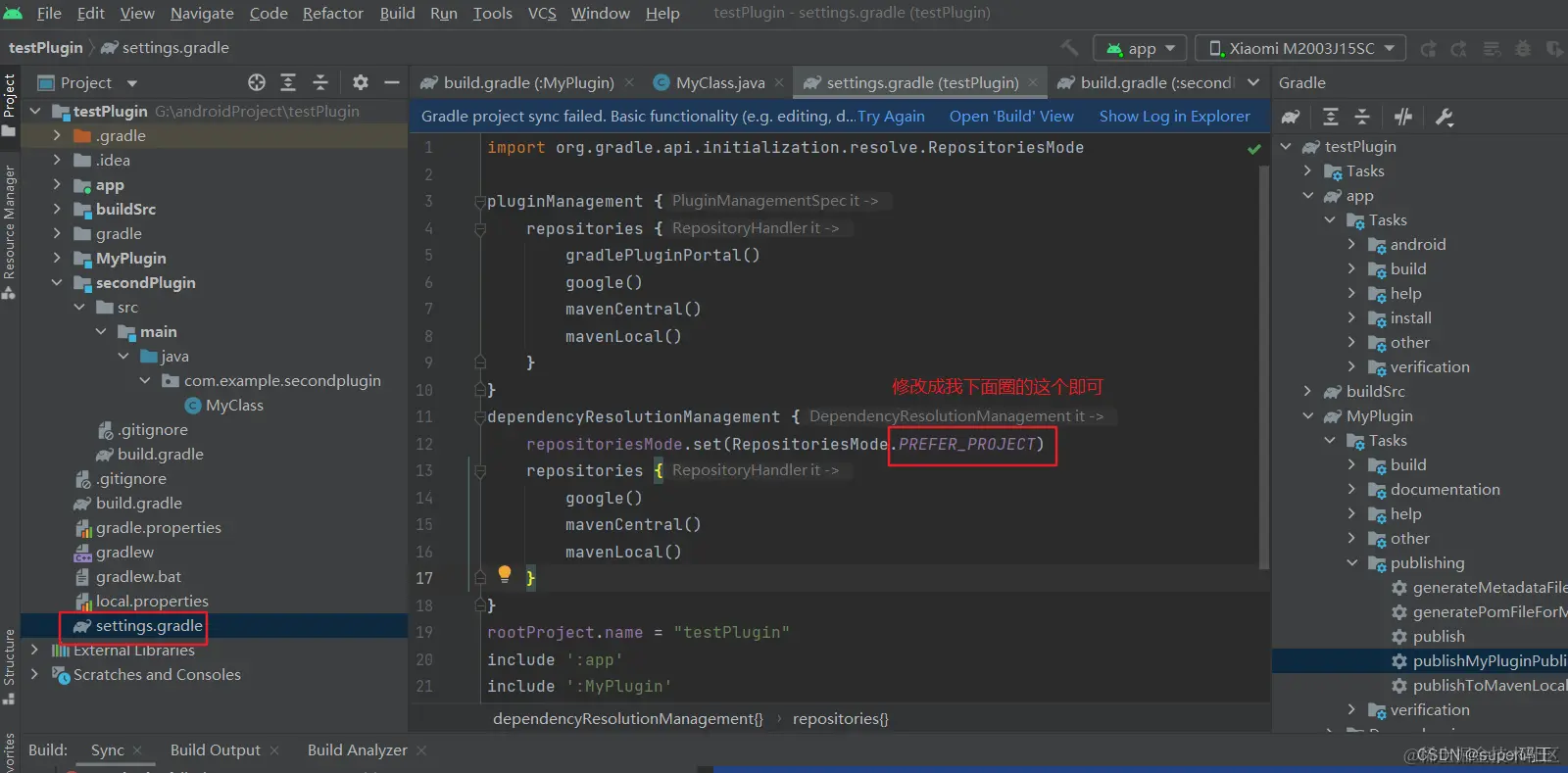Collapse the publishing tasks group in Gradle
Viewport: 1568px width, 773px height.
[1352, 562]
